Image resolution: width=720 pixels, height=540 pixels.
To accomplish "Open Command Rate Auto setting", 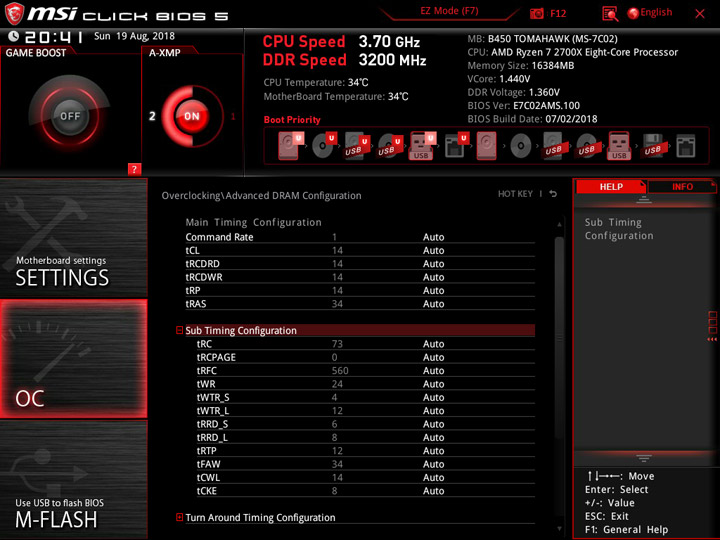I will [x=433, y=237].
